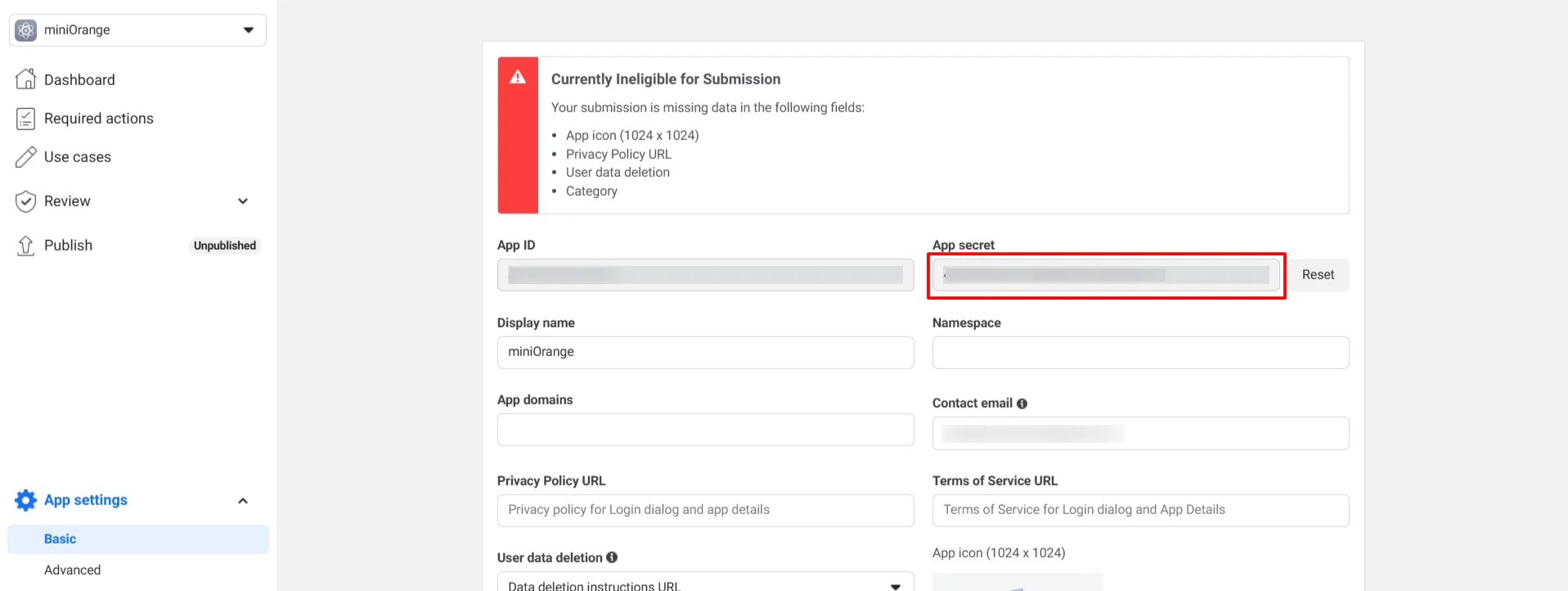Click the App domains input field
The height and width of the screenshot is (591, 1568).
[706, 430]
